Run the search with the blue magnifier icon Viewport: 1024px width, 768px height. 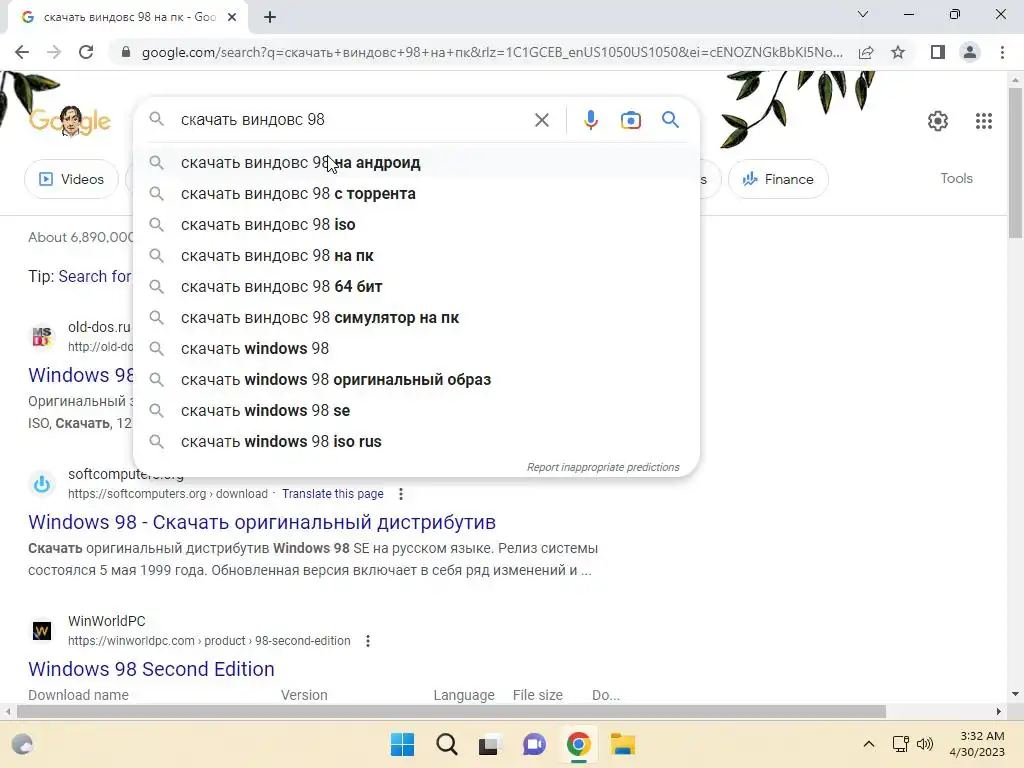click(x=670, y=120)
